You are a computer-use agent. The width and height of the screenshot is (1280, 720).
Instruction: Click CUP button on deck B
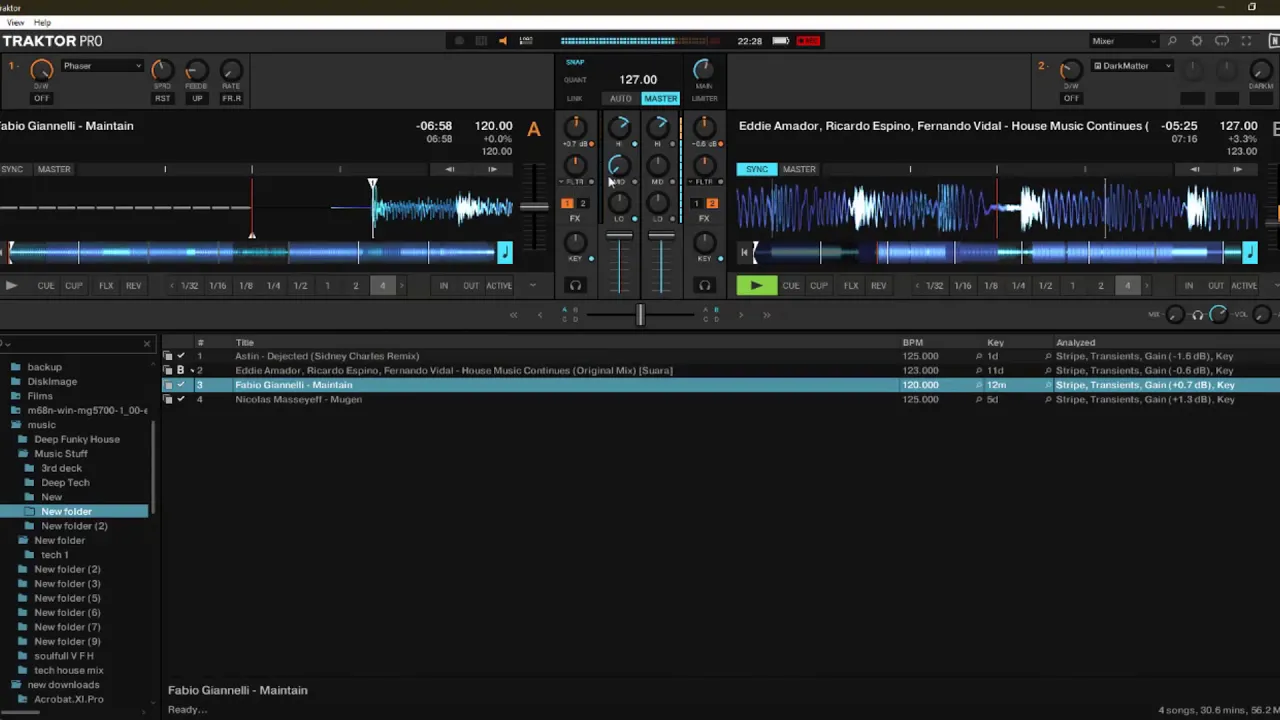pos(818,286)
